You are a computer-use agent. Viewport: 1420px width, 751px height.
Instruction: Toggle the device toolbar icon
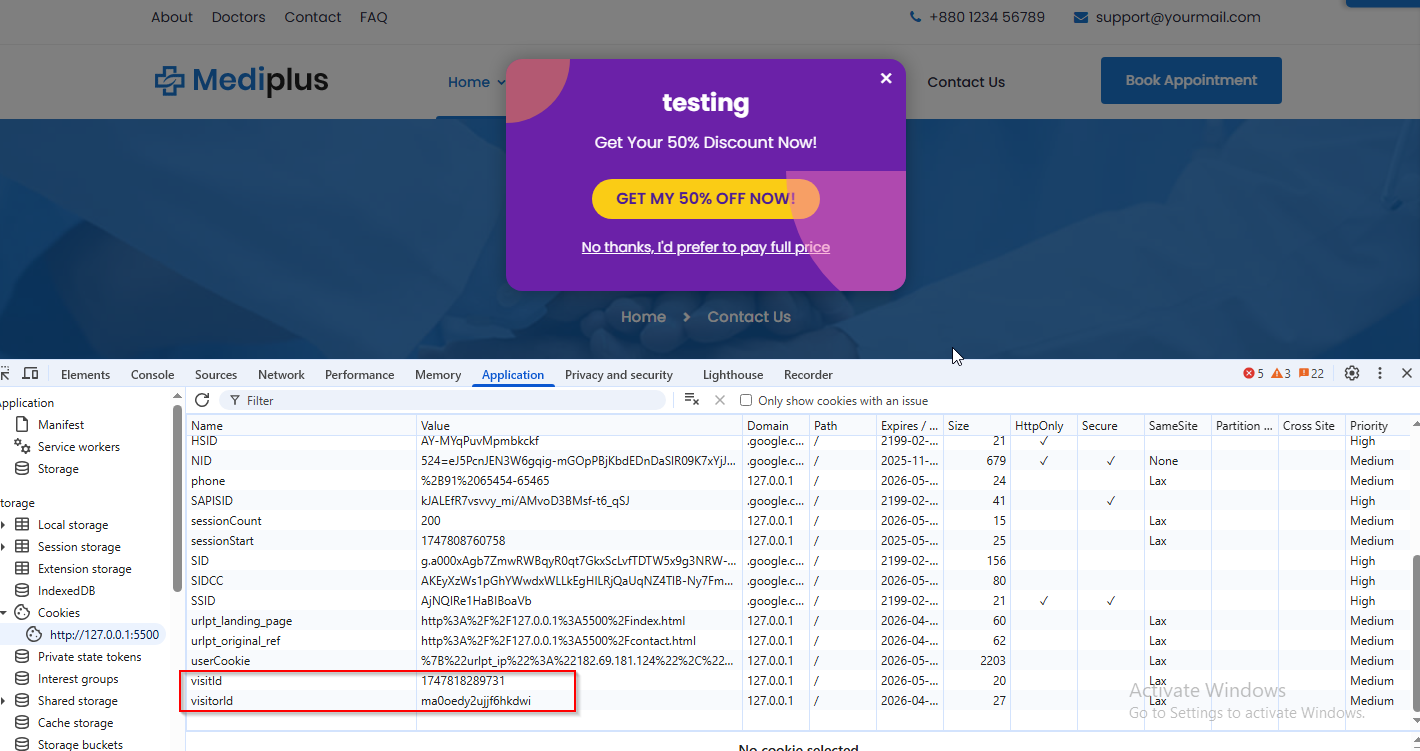(x=31, y=374)
